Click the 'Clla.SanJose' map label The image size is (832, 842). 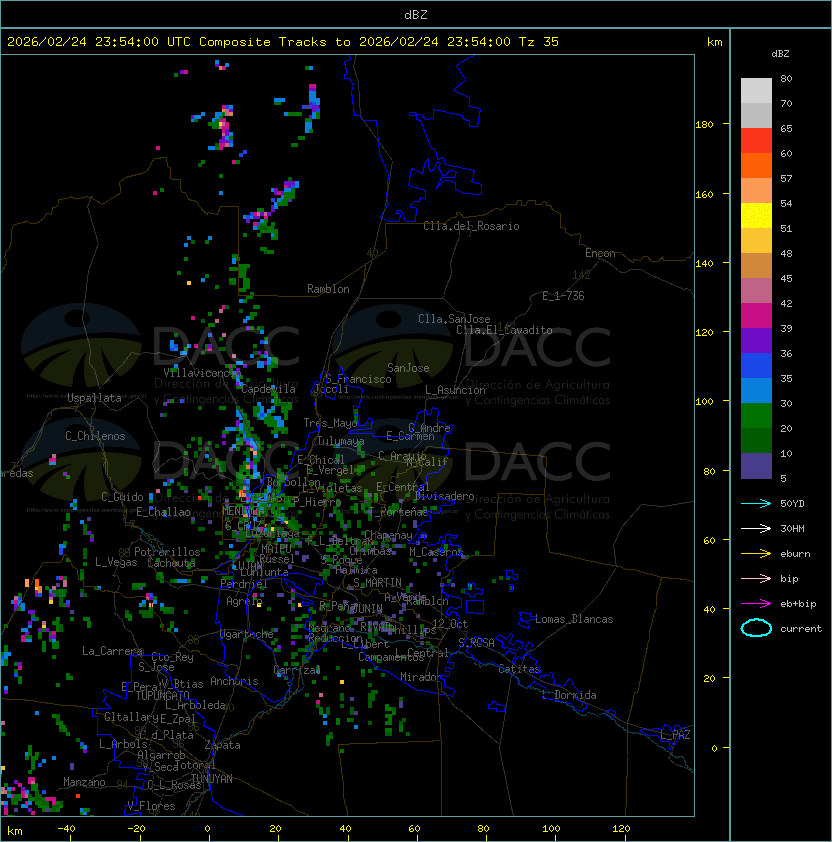click(454, 319)
